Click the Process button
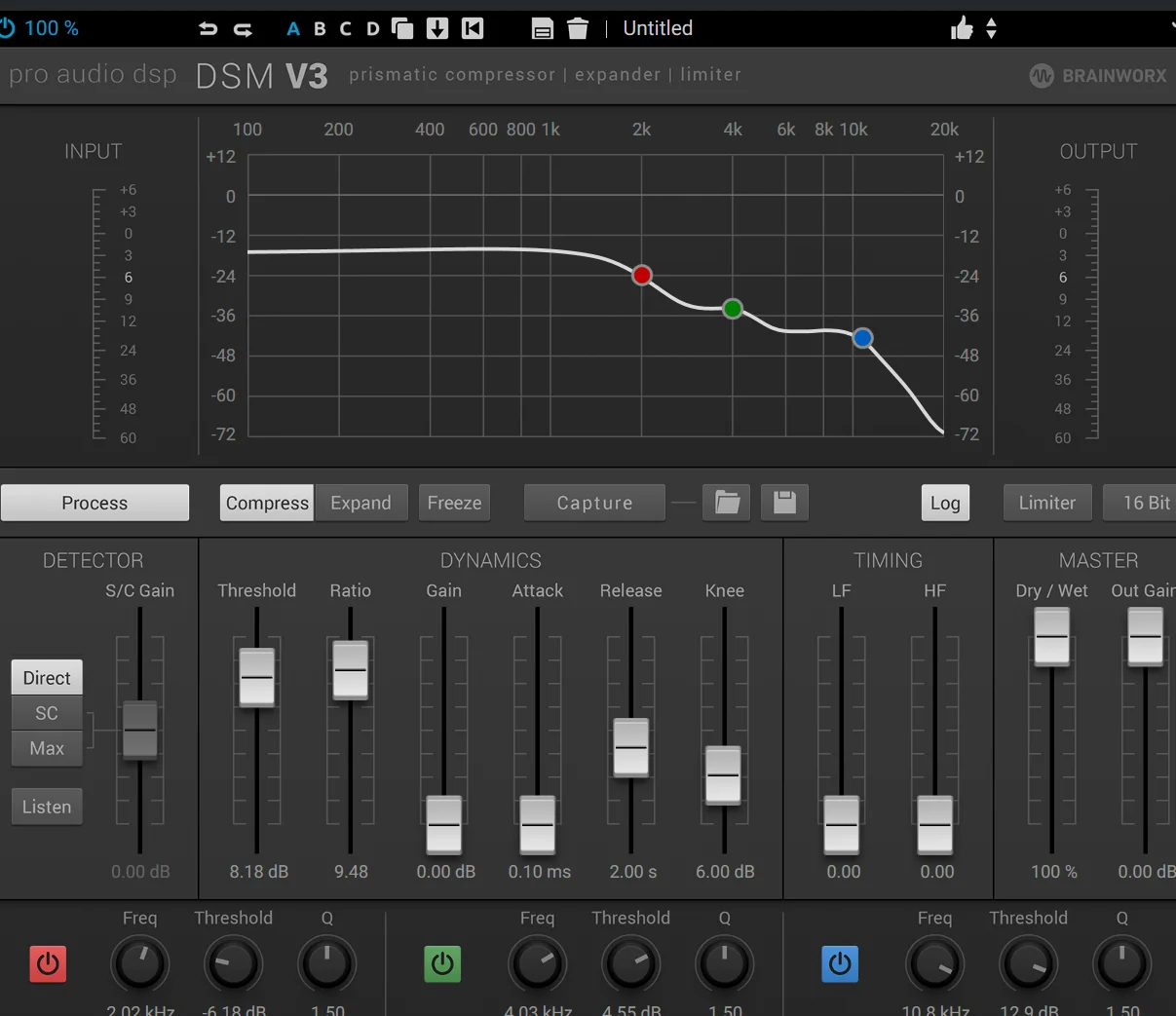This screenshot has width=1176, height=1016. 95,503
